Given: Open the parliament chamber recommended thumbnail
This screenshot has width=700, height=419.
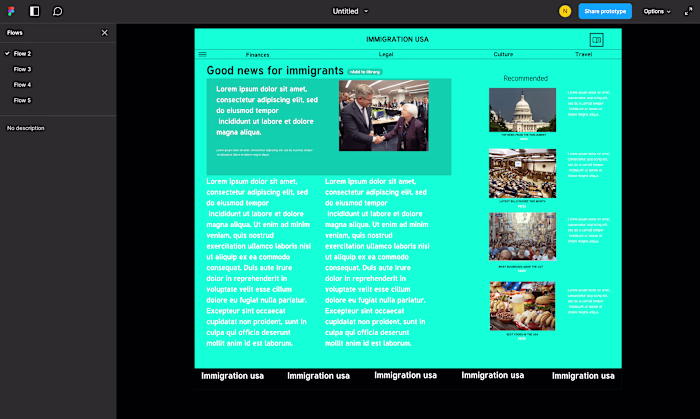Looking at the screenshot, I should [522, 174].
